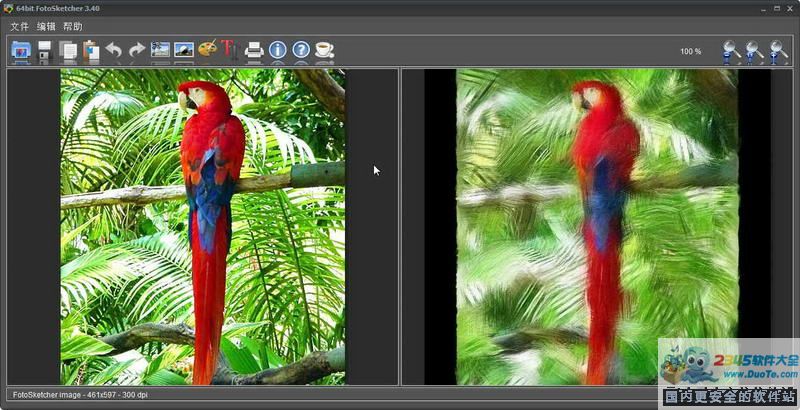Click the leftmost magnifier zoom icon
Image resolution: width=800 pixels, height=410 pixels.
(x=731, y=51)
